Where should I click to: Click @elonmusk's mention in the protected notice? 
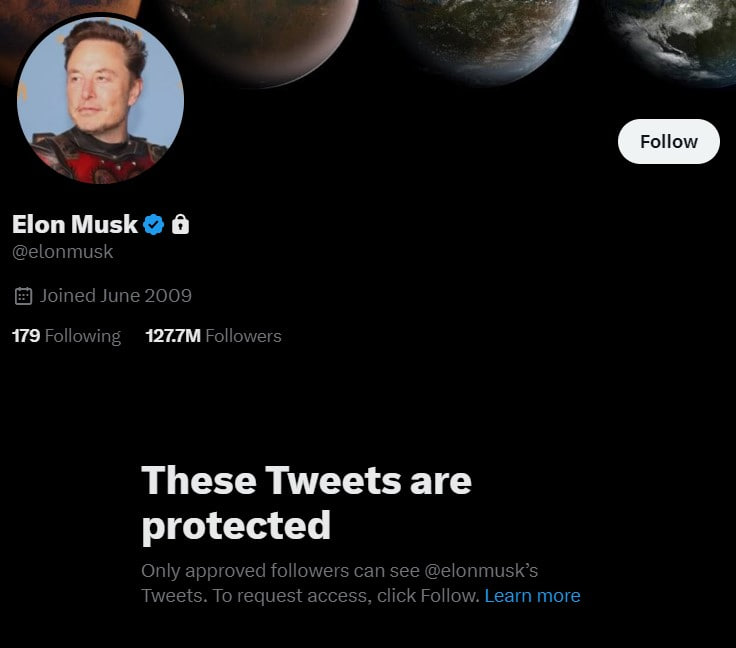click(x=481, y=571)
